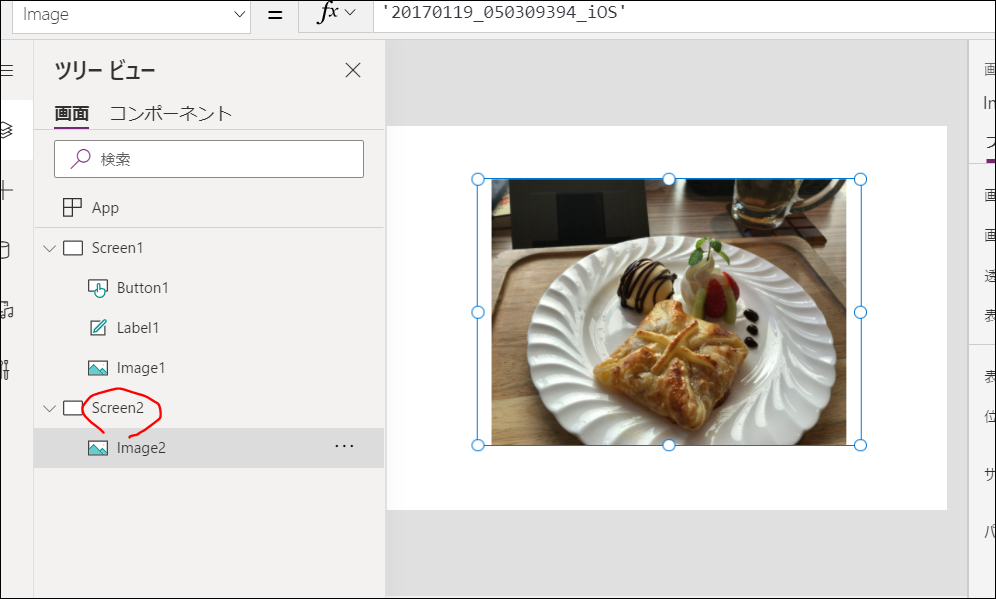Close the Tree View panel

click(x=353, y=70)
